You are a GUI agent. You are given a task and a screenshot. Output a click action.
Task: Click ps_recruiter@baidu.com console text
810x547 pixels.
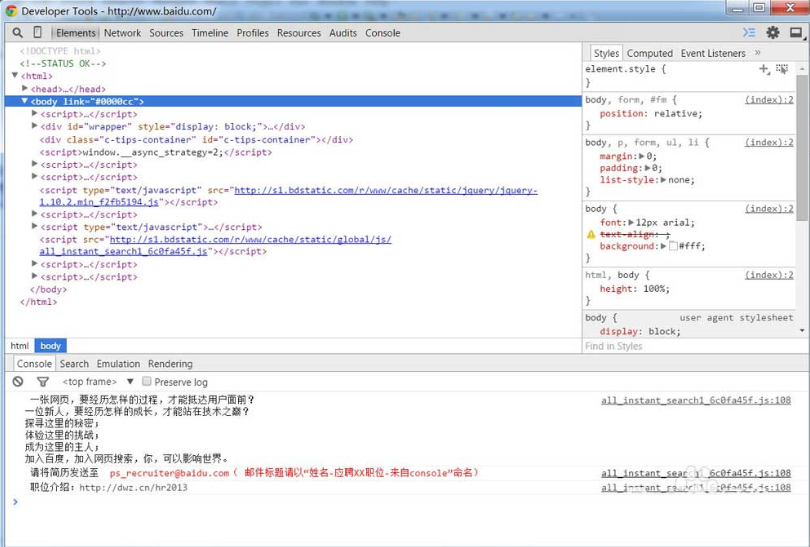[169, 473]
